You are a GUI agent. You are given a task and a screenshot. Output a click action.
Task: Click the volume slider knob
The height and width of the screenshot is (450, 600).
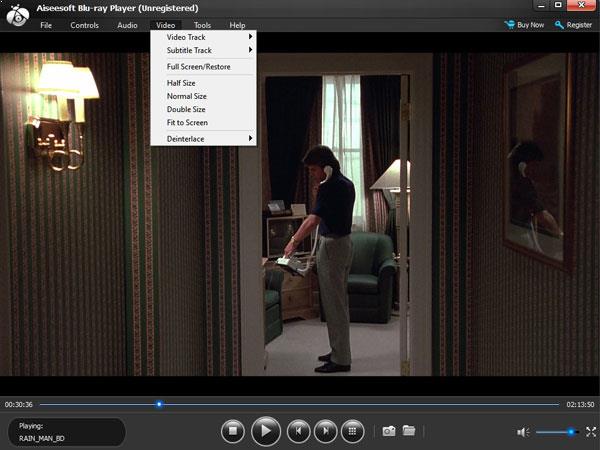[x=571, y=432]
